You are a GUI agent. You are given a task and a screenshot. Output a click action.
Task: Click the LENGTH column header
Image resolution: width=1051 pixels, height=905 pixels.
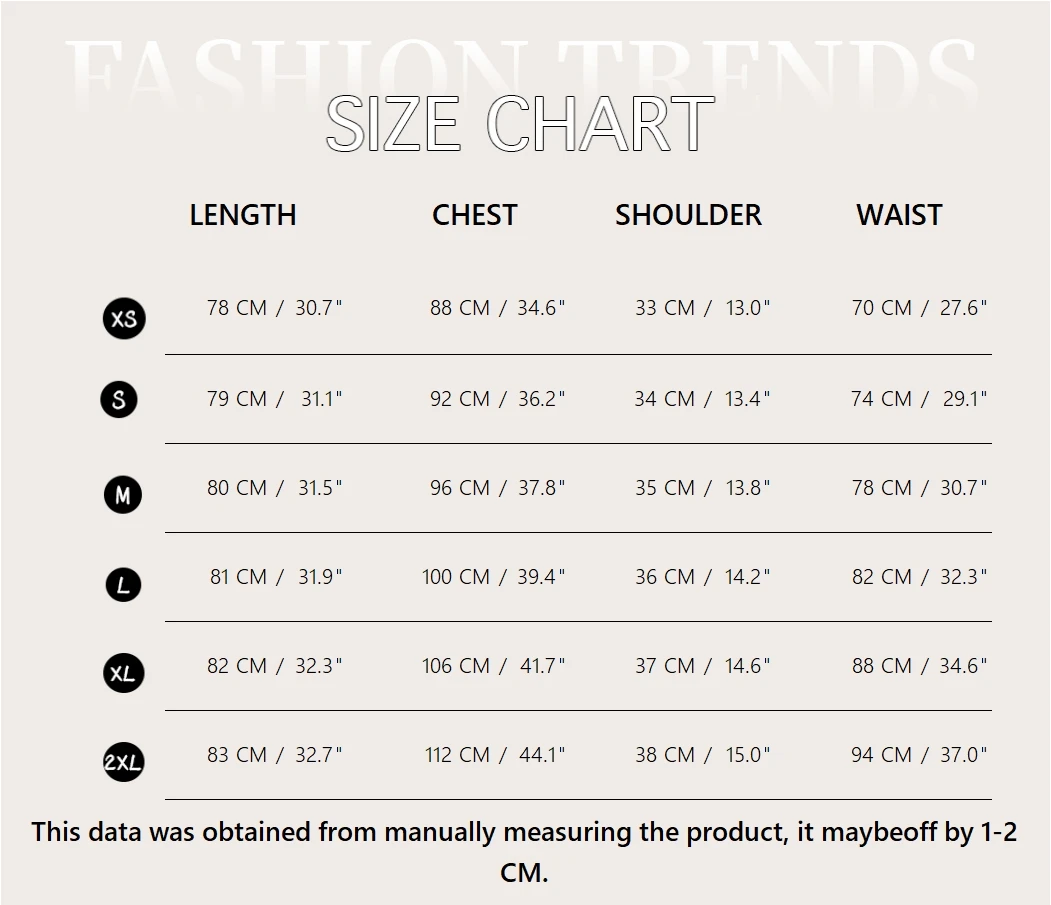tap(243, 215)
